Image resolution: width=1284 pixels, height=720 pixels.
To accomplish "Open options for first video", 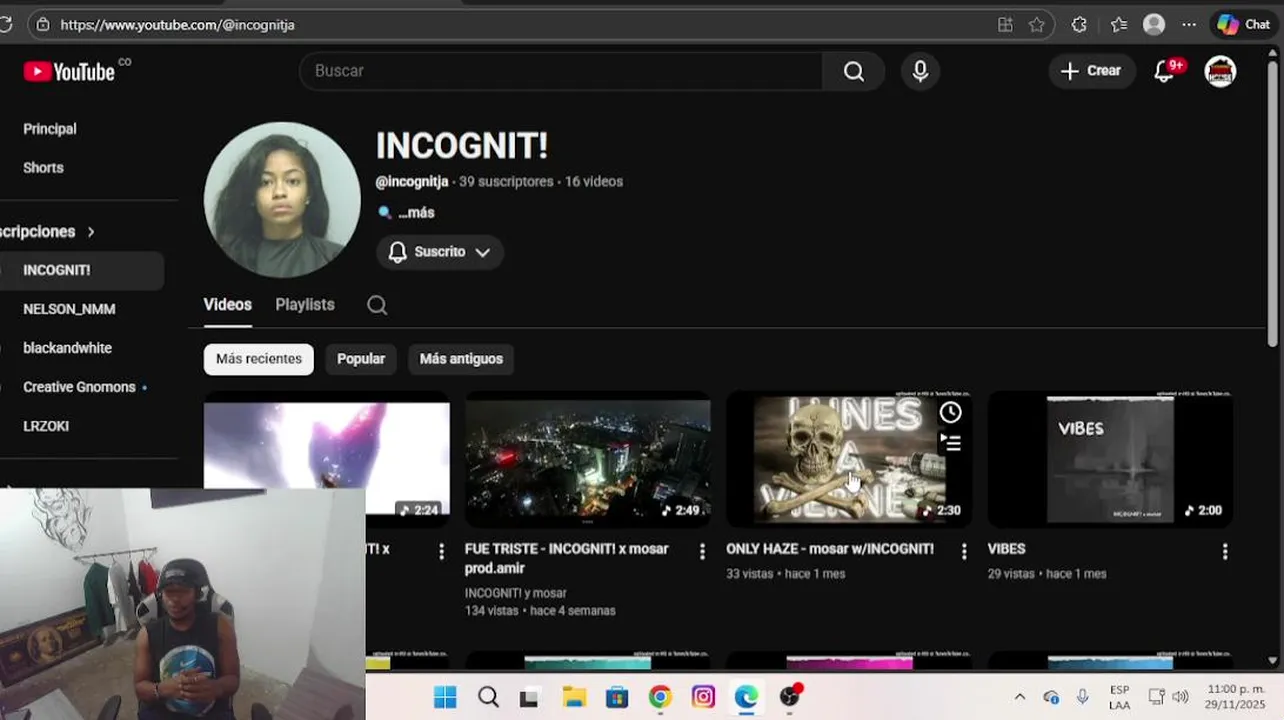I will click(x=441, y=551).
